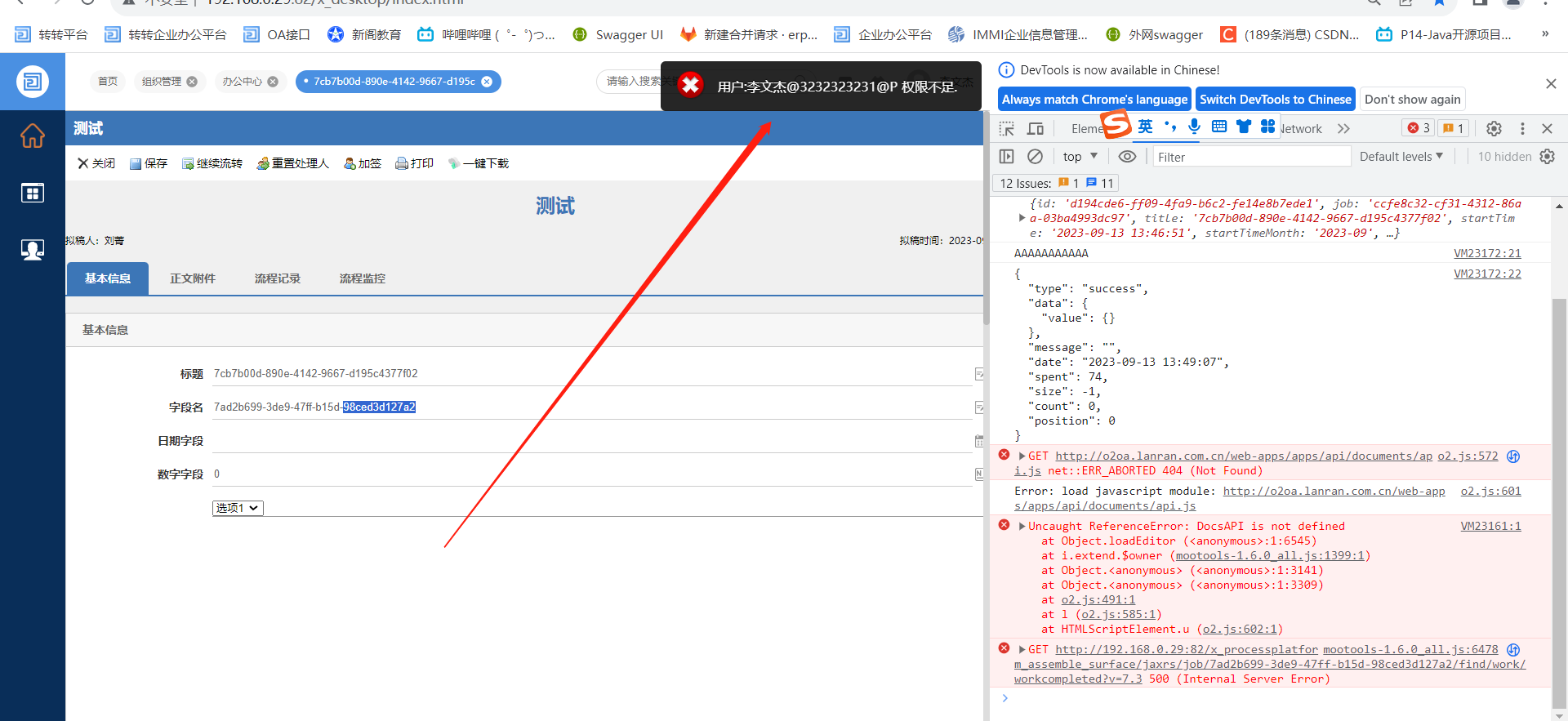Screen dimensions: 1568x721
Task: Close the DevTools panel
Action: coord(1547,129)
